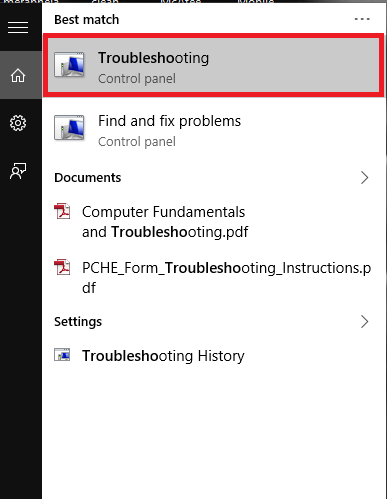The image size is (387, 499).
Task: Expand the Documents category arrow
Action: pyautogui.click(x=365, y=178)
